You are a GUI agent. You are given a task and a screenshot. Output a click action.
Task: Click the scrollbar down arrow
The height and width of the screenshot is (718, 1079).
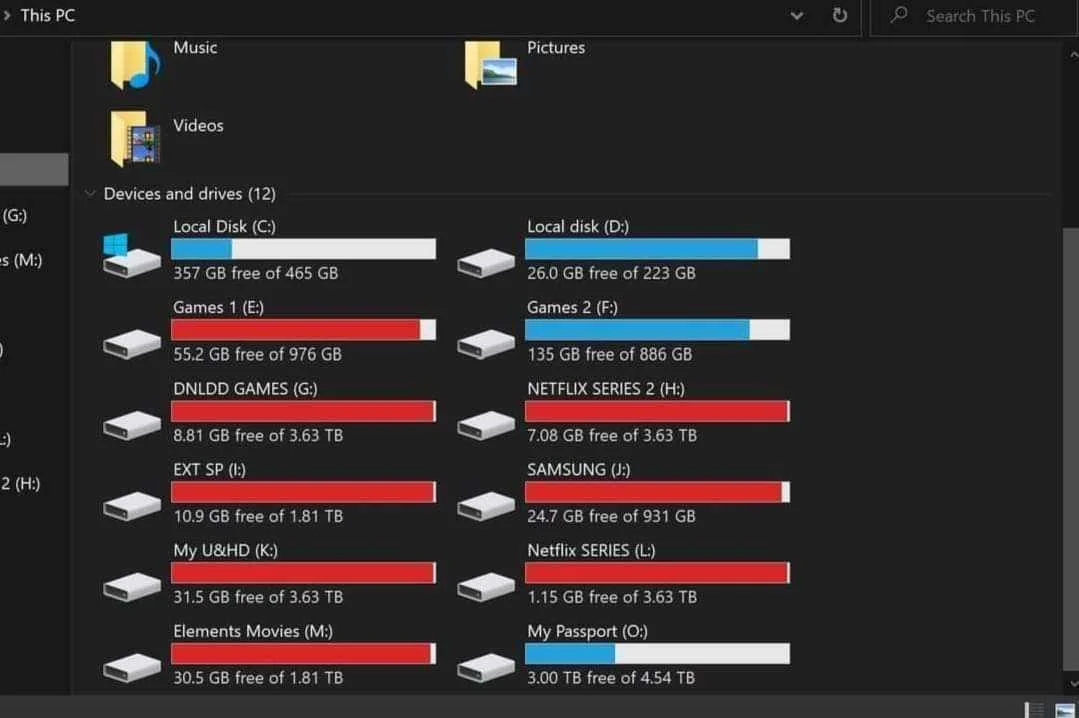[1073, 683]
